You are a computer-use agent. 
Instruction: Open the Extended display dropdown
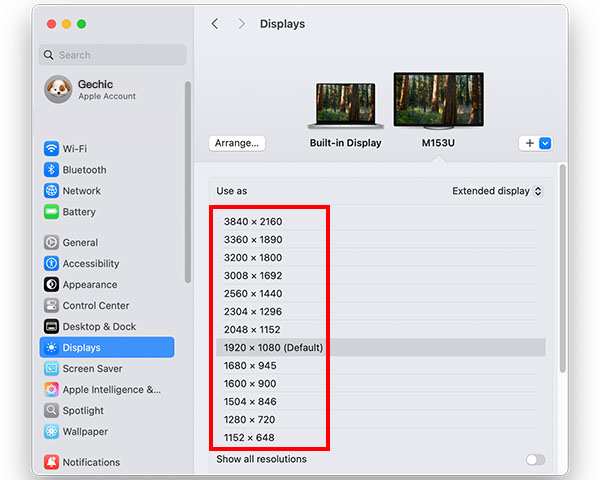tap(497, 191)
